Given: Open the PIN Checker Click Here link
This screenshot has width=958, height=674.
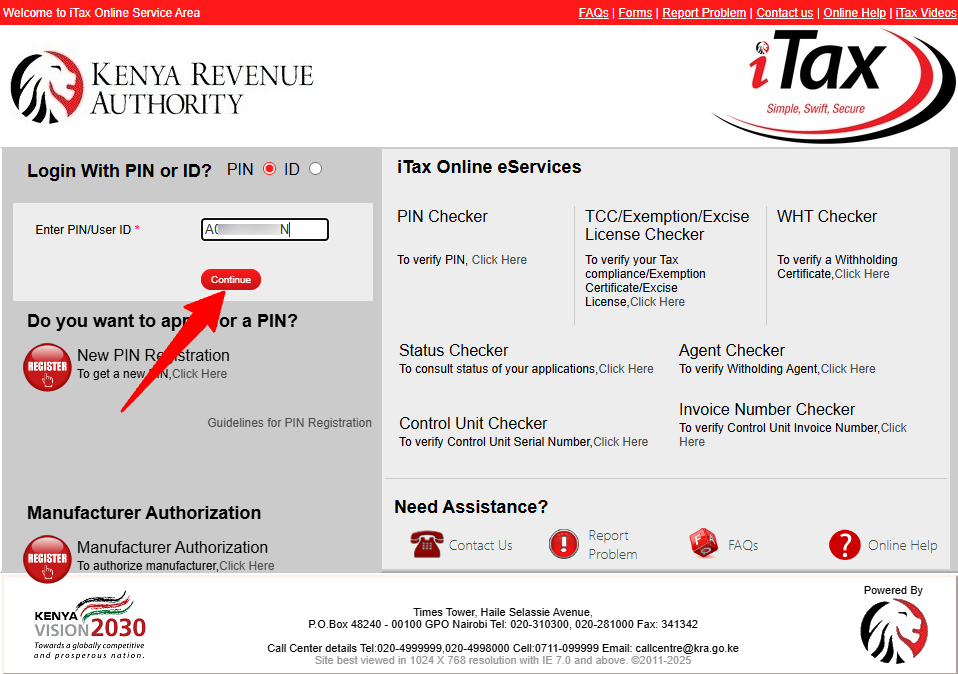Looking at the screenshot, I should pos(499,259).
